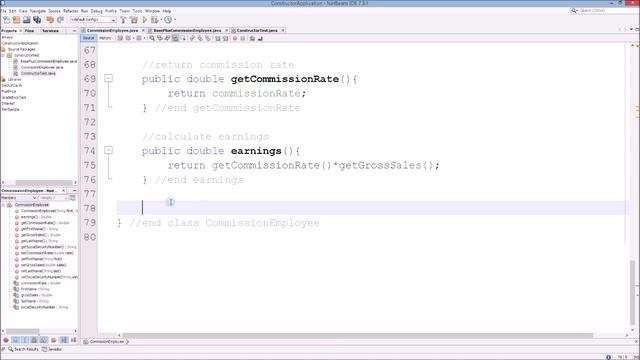Toggle Sort by Name in Navigator
Viewport: 640px width, 360px height.
[x=64, y=340]
